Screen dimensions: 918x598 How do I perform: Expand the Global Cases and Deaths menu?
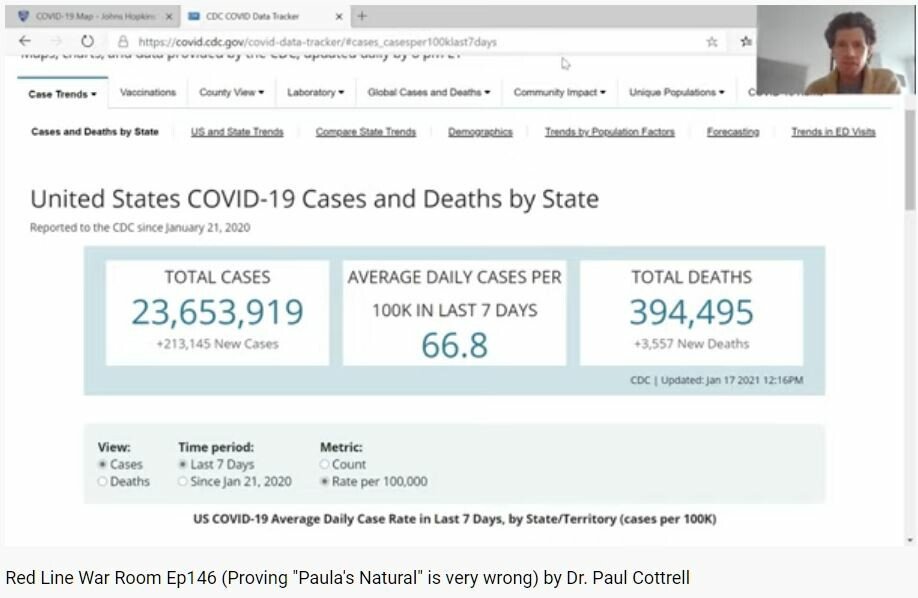click(x=429, y=92)
